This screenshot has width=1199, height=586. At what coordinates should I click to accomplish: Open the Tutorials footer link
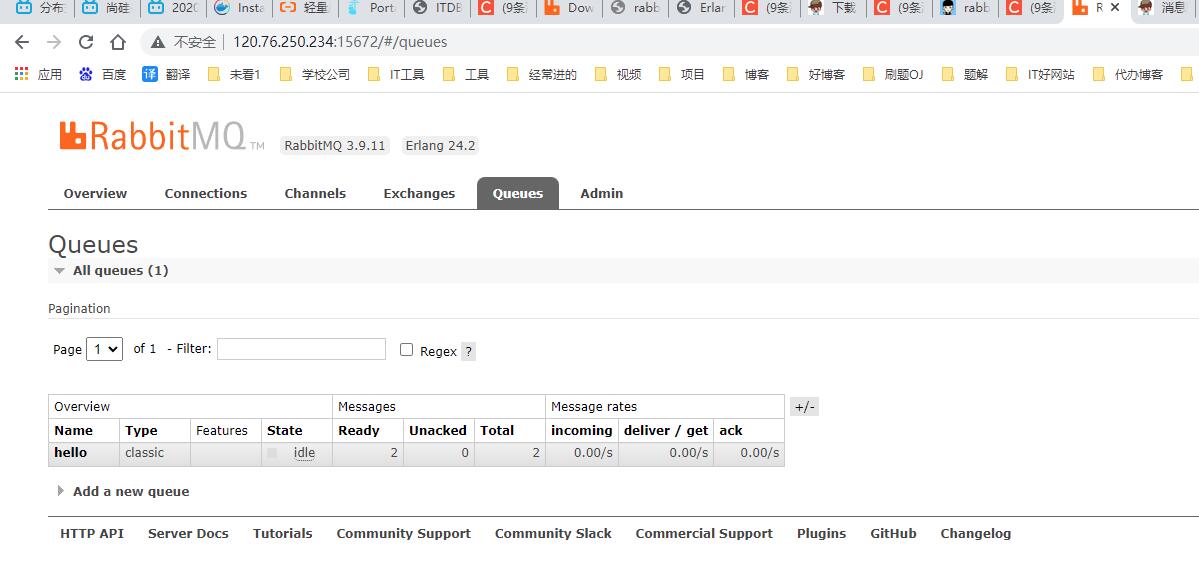tap(283, 534)
